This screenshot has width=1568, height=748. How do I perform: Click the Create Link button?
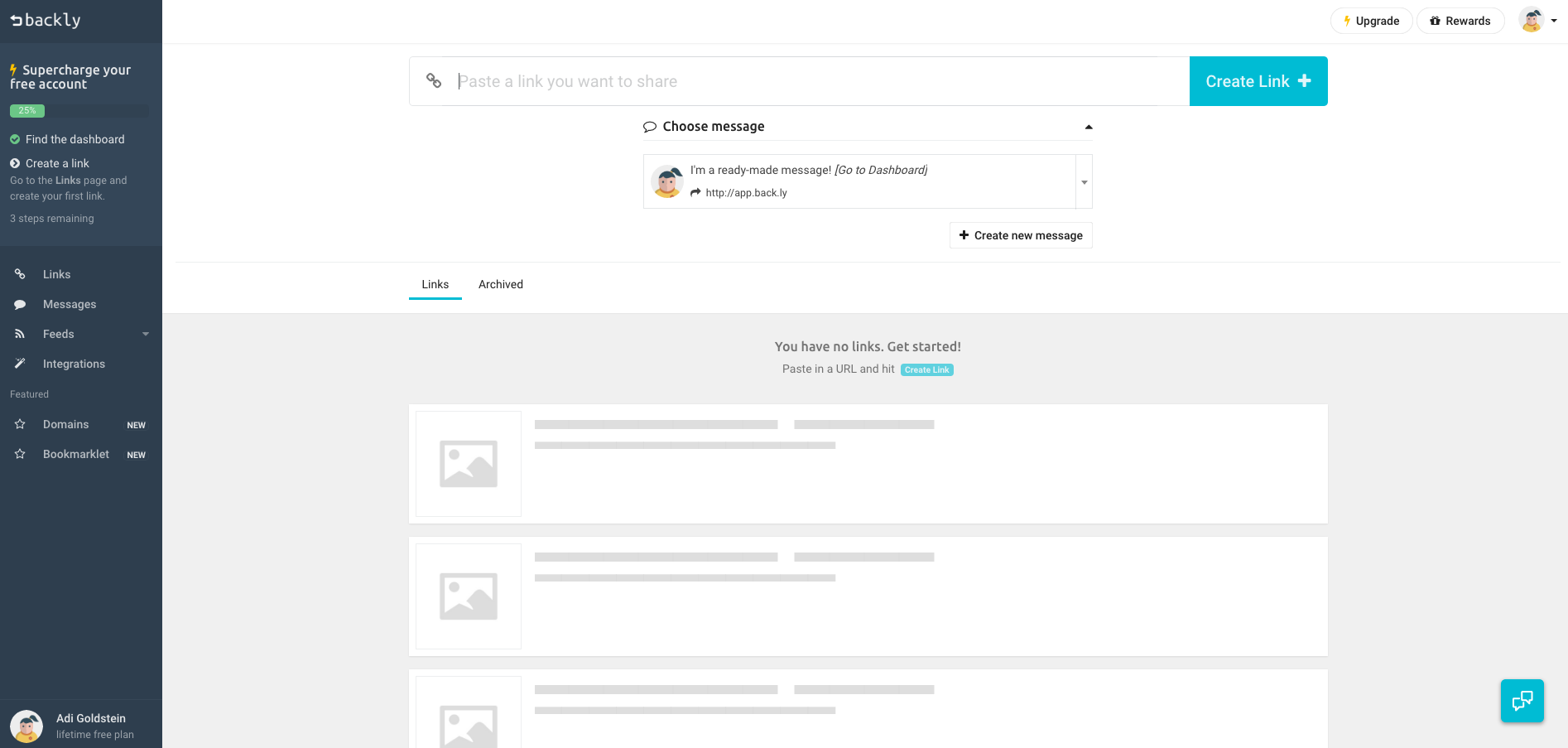pos(1258,81)
